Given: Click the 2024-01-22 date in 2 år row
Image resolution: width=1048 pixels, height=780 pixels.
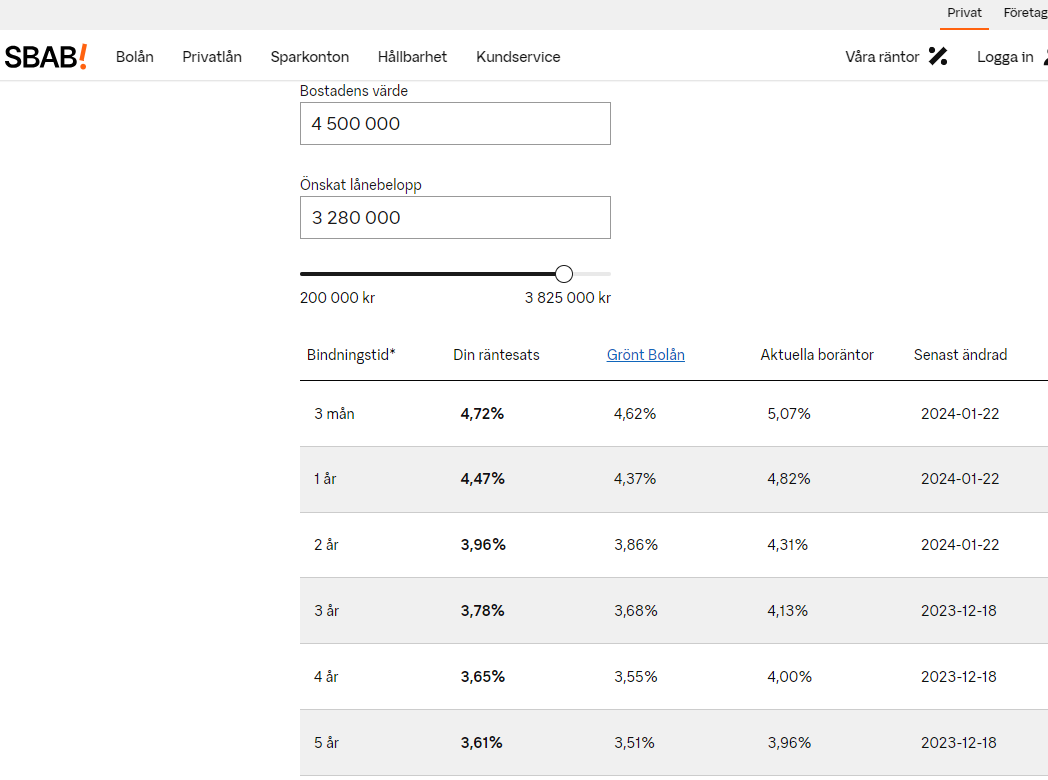Looking at the screenshot, I should click(x=960, y=545).
